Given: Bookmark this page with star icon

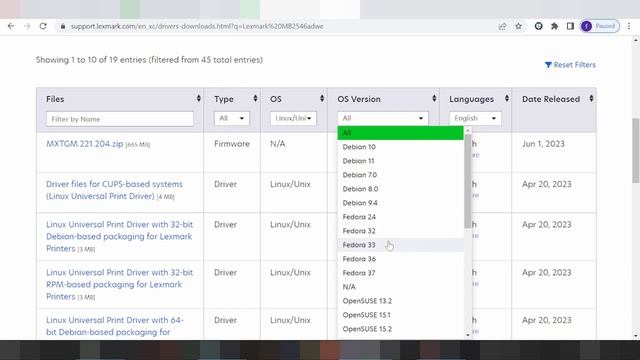Looking at the screenshot, I should click(518, 26).
